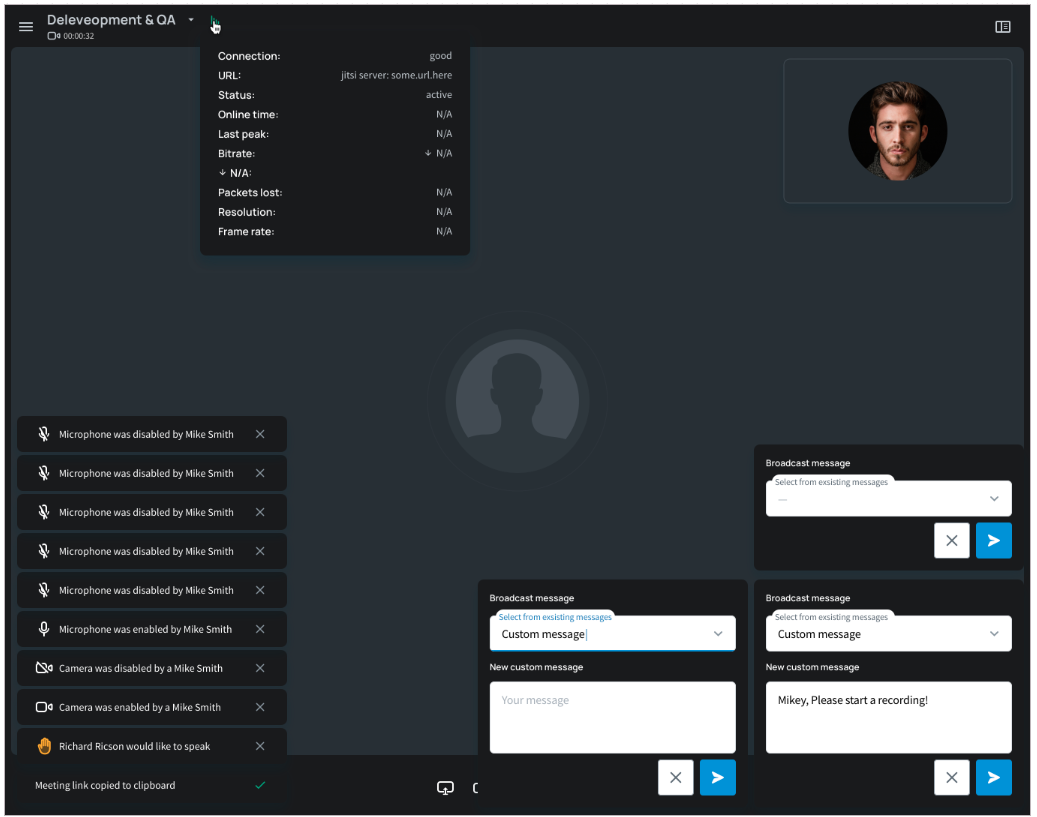Viewport: 1037px width, 817px height.
Task: Click the 'Mikey, Please start a recording!' text box
Action: point(888,717)
